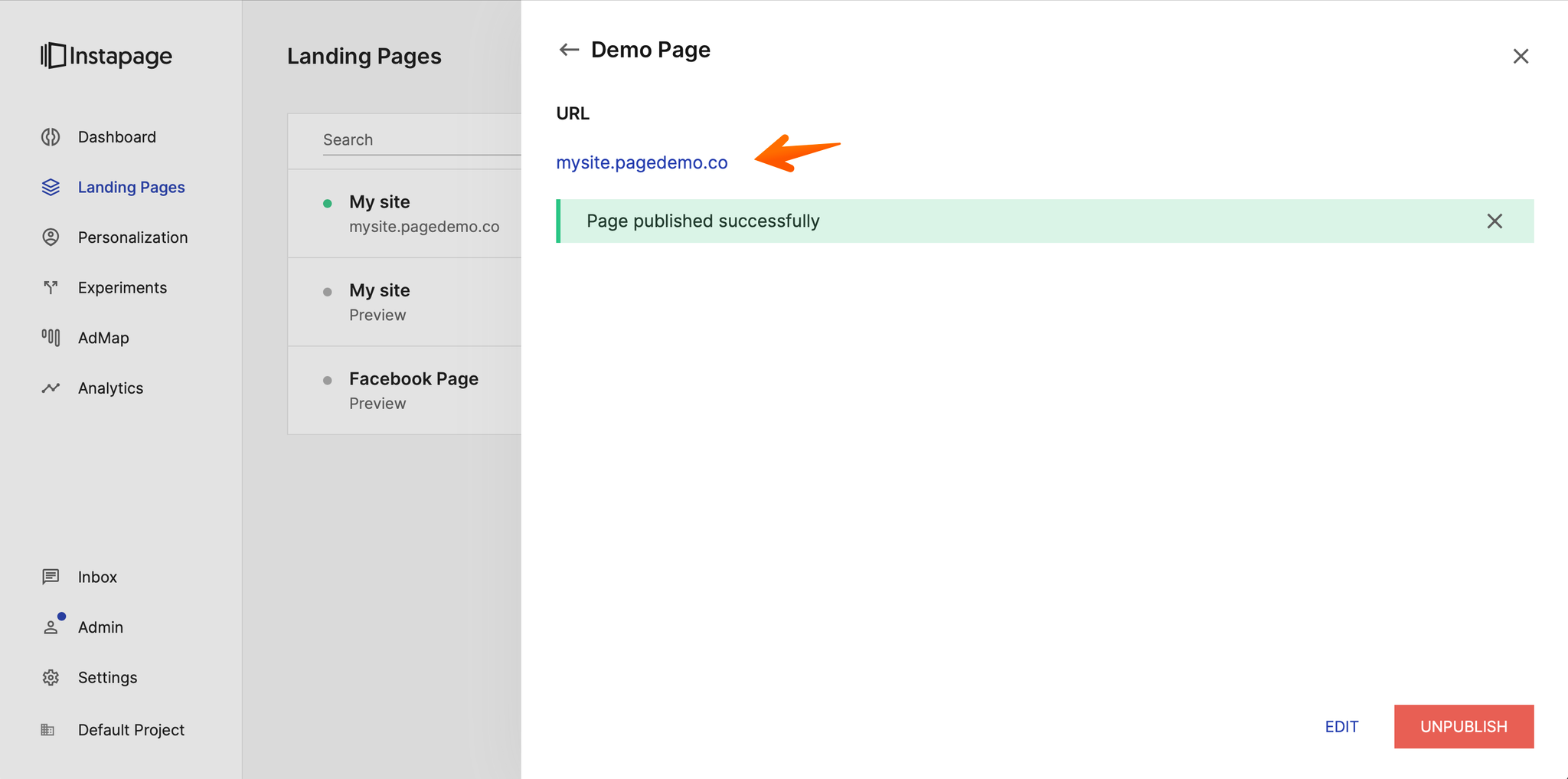Close the Demo Page panel
Screen dimensions: 1568x779
(1521, 57)
